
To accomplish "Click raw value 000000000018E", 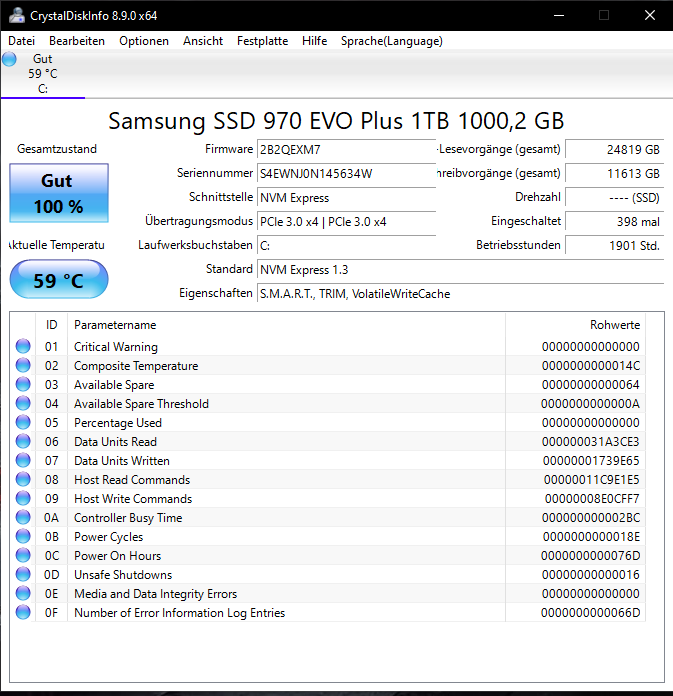I will (x=591, y=537).
